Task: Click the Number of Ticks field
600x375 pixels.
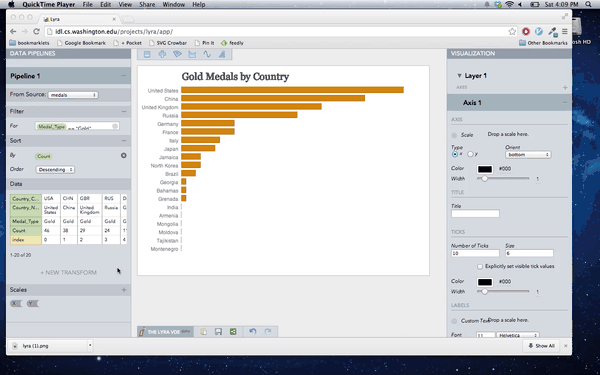Action: tap(475, 253)
